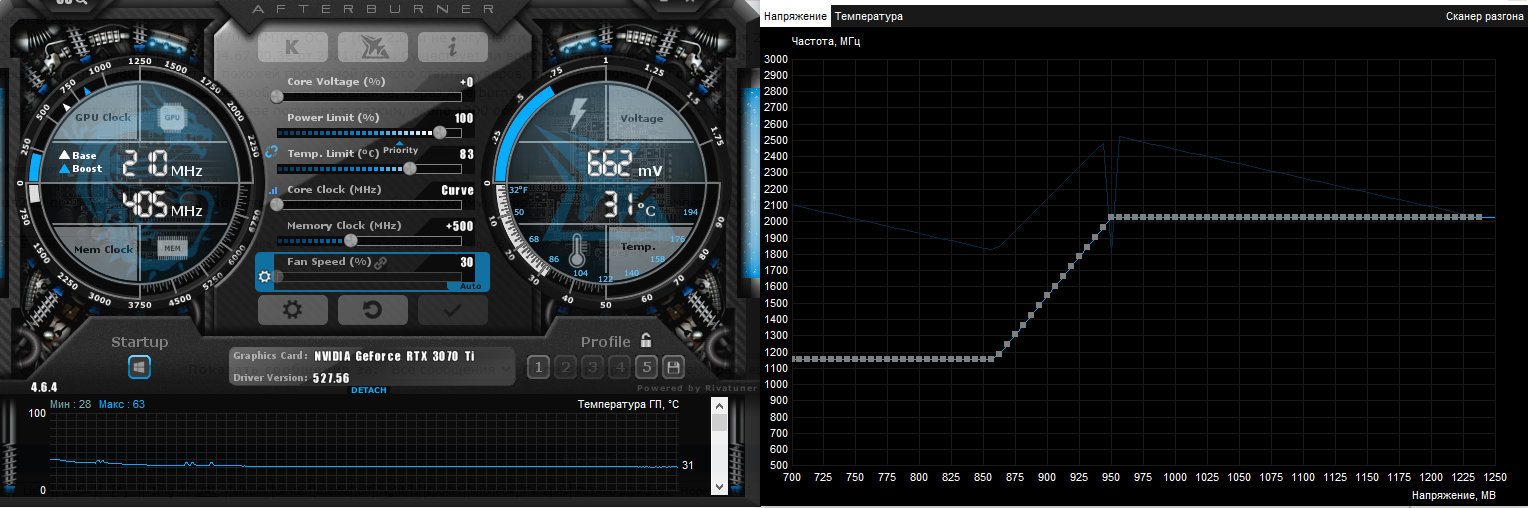Reset settings to default with circular arrow
This screenshot has height=508, width=1528.
point(372,309)
